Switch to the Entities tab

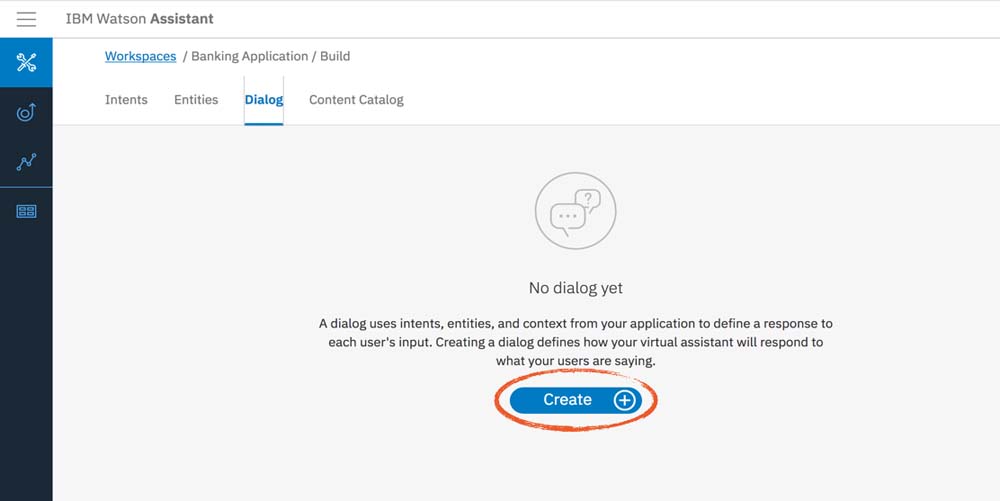click(x=196, y=100)
